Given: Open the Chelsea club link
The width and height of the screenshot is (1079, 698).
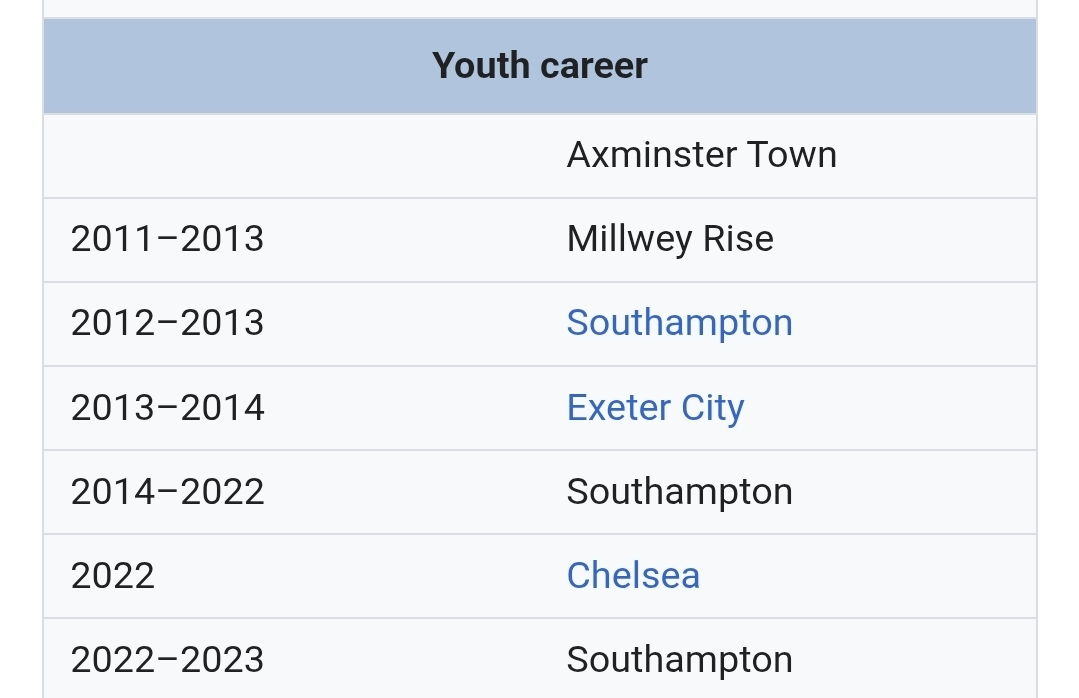Looking at the screenshot, I should click(x=633, y=576).
